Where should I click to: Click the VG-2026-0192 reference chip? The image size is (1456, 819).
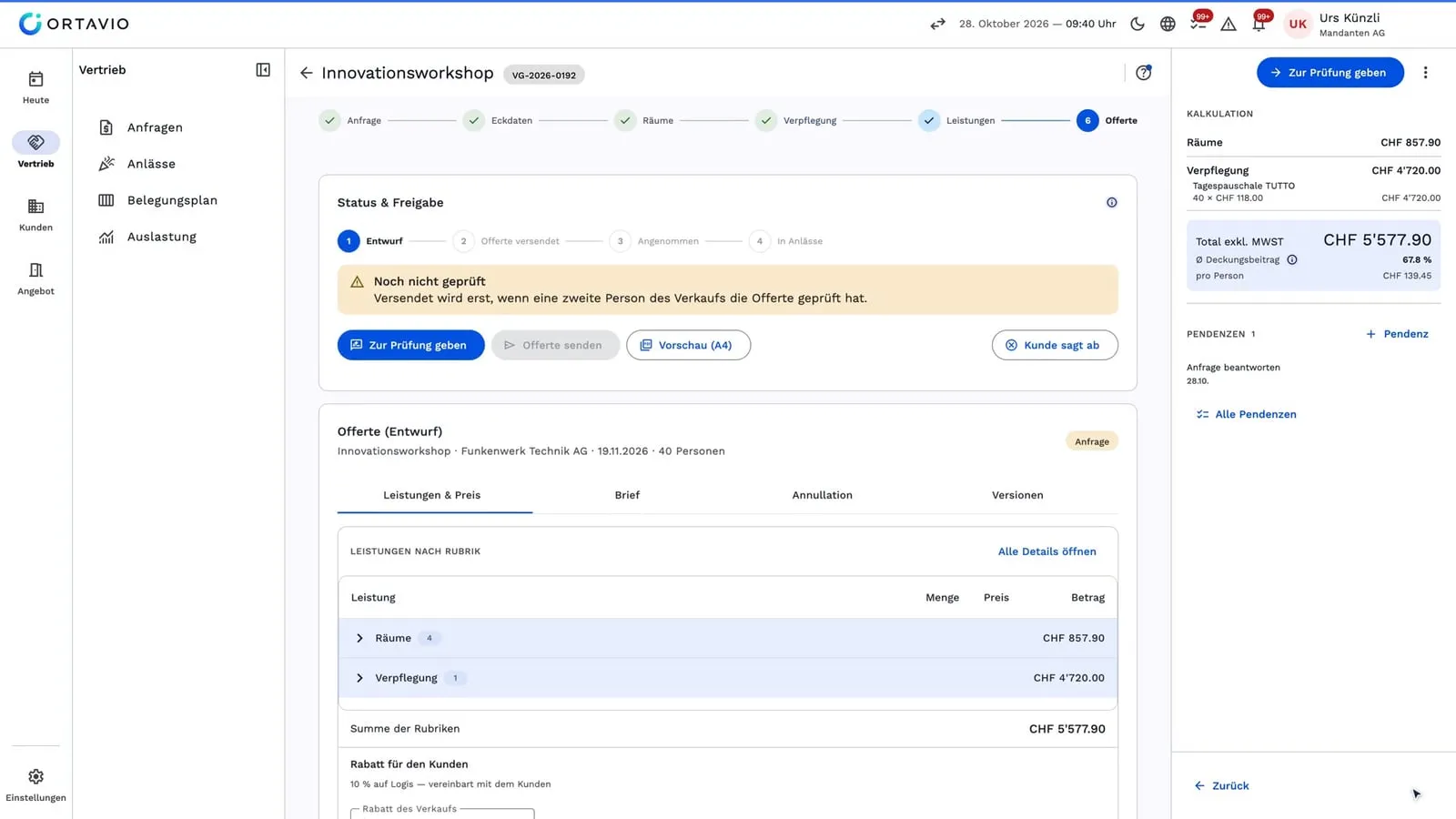(x=543, y=76)
